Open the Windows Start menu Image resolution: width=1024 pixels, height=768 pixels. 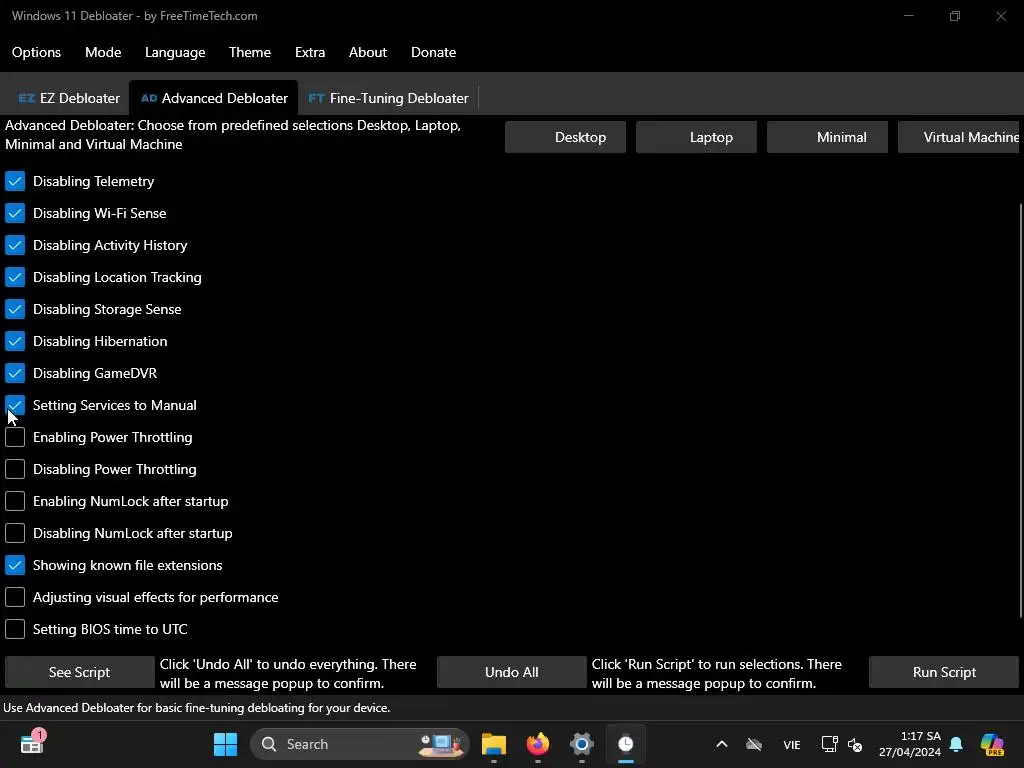pos(225,744)
